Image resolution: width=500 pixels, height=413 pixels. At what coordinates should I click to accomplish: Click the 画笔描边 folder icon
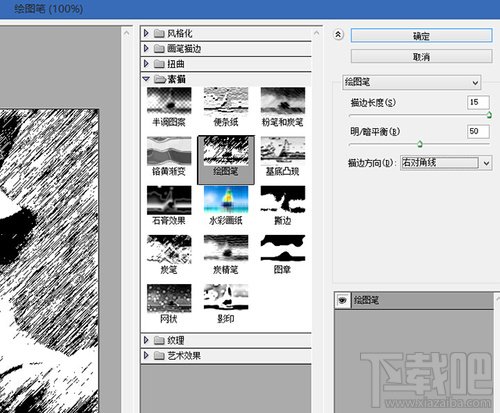coord(159,49)
